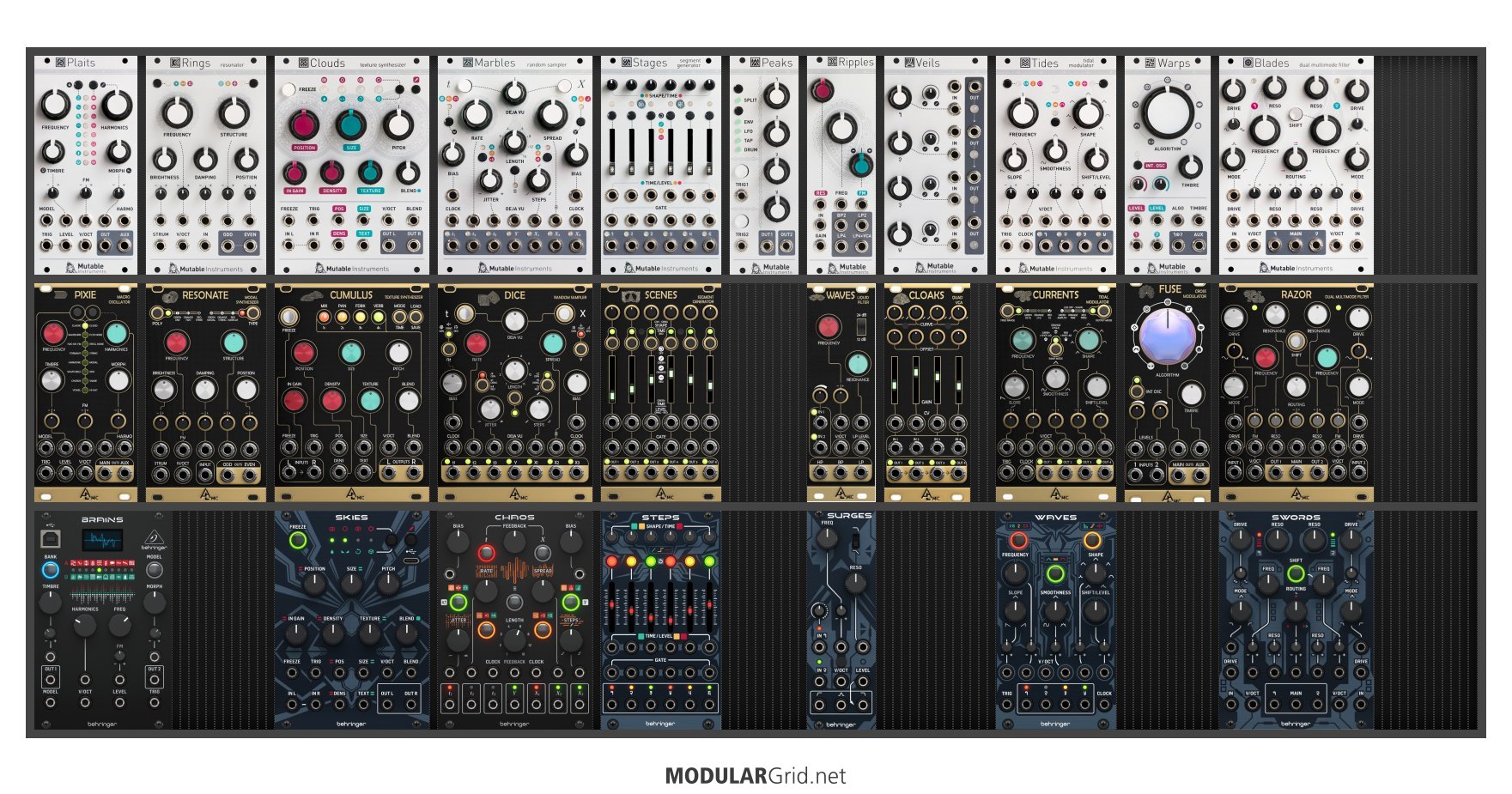Screen dimensions: 1512x794
Task: Click the teal STRUCTURE knob on Resonate
Action: pos(234,341)
